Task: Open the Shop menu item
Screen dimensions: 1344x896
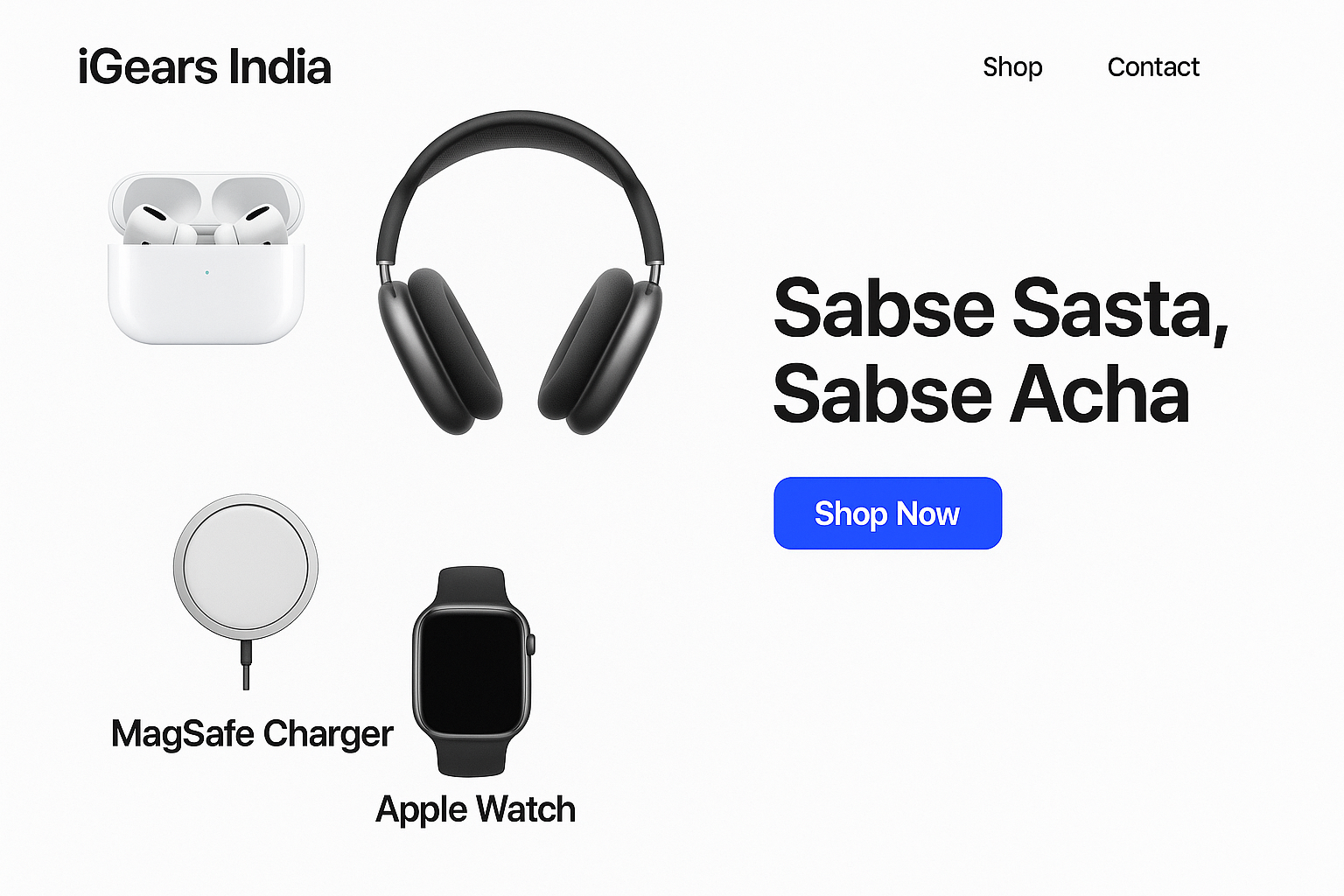Action: point(1012,67)
